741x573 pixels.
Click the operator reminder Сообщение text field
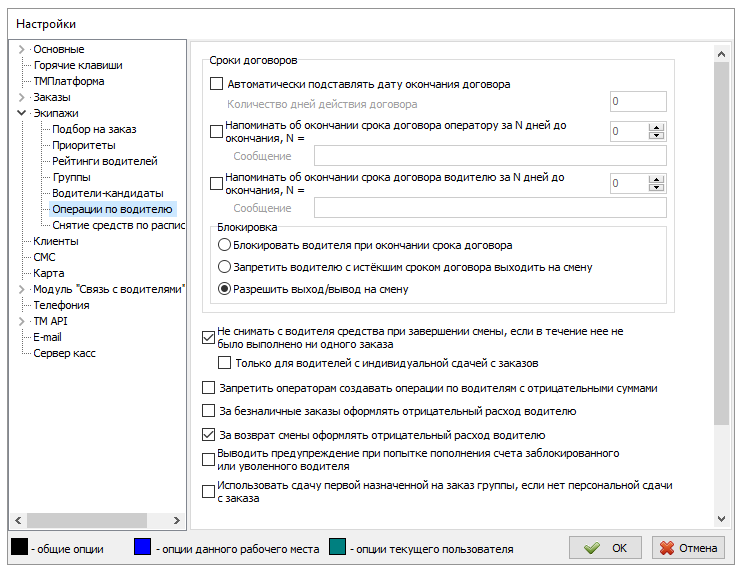coord(489,155)
